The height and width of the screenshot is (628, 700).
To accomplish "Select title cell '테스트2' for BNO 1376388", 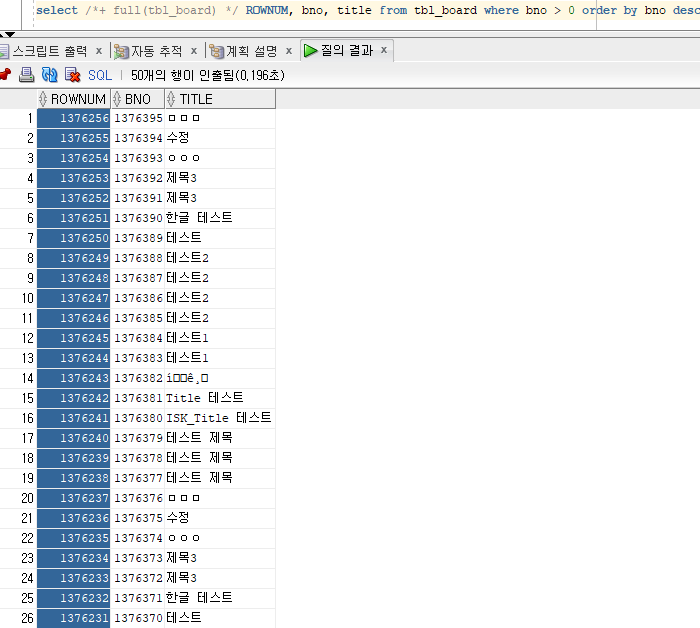I will point(220,258).
